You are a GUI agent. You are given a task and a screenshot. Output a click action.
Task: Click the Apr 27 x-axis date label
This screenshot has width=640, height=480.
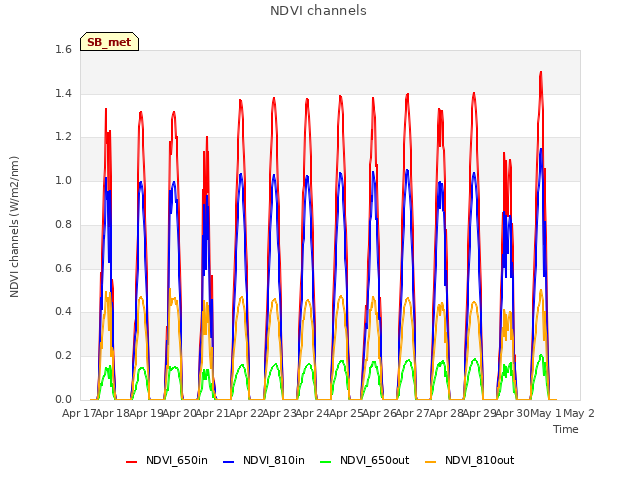point(413,413)
